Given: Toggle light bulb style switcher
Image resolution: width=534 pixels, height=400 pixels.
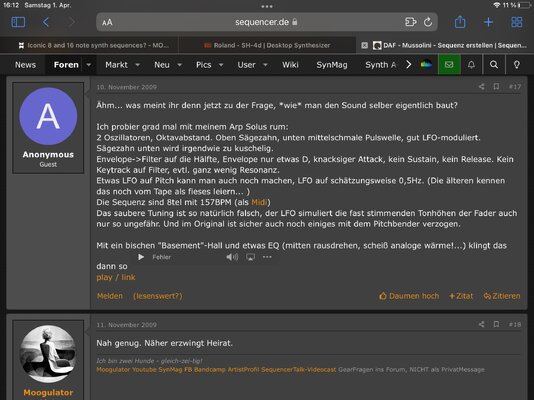Looking at the screenshot, I should [x=516, y=65].
